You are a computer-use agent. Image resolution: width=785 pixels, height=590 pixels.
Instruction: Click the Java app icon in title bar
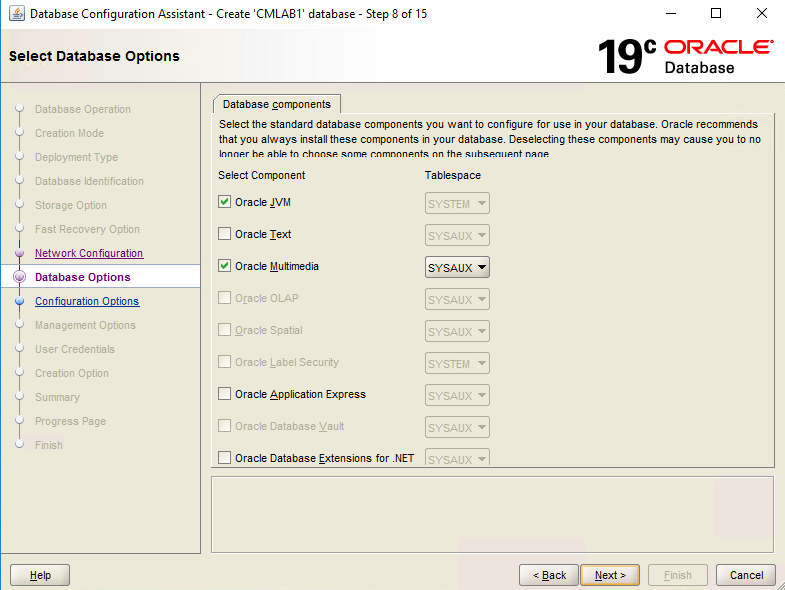point(17,14)
